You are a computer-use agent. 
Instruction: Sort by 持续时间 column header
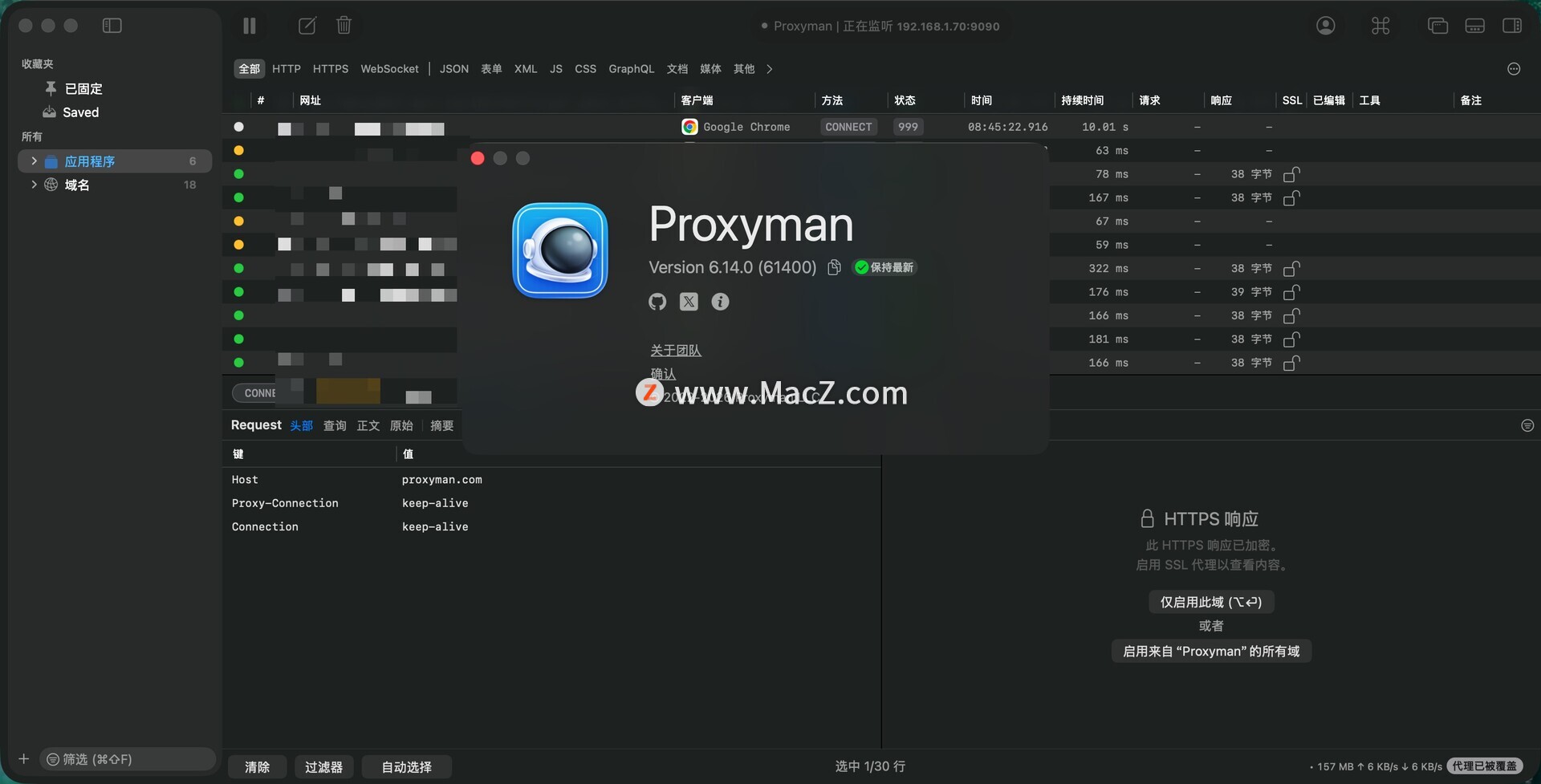coord(1083,100)
